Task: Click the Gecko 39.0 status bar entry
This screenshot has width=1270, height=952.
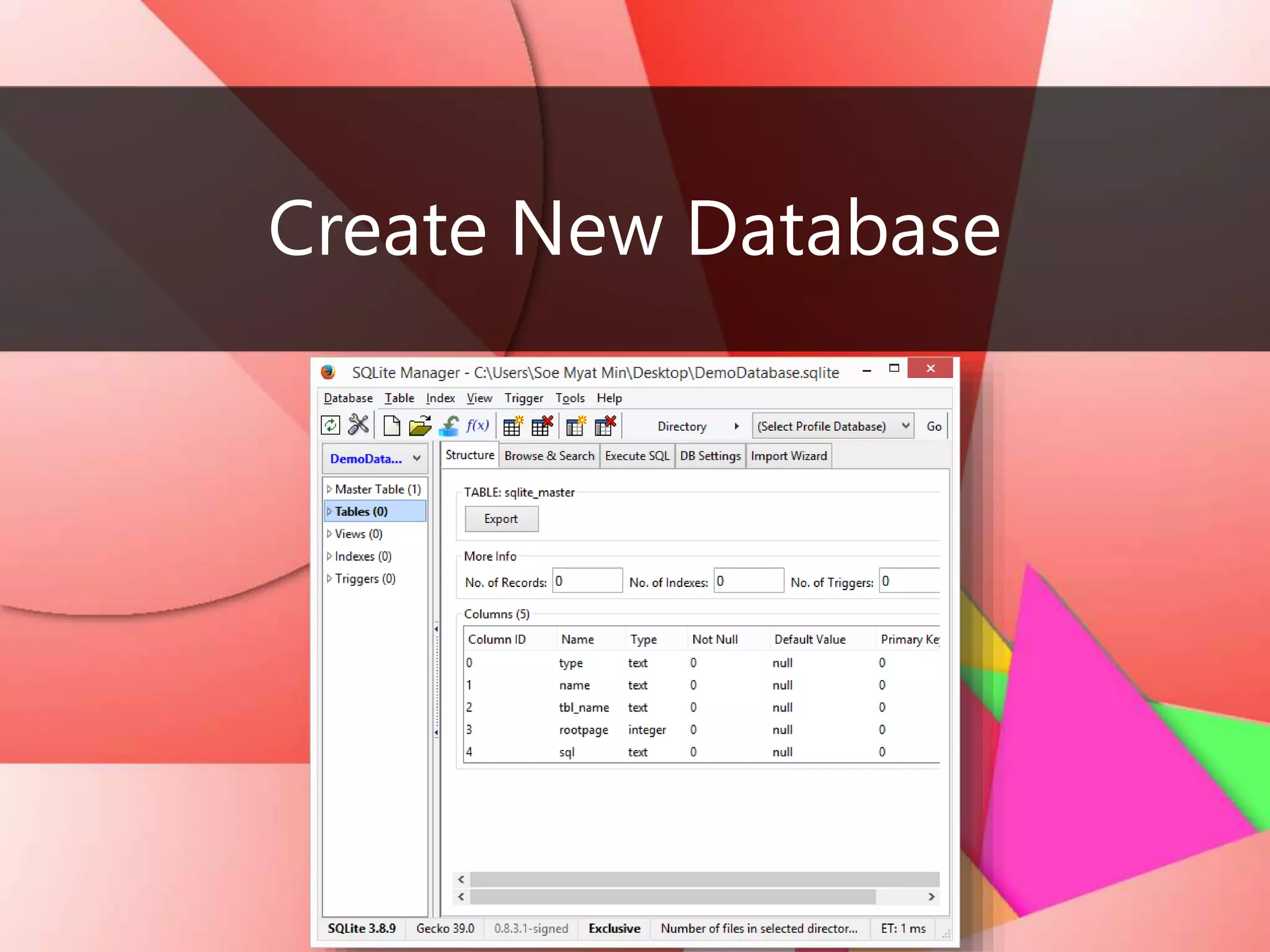Action: click(445, 928)
